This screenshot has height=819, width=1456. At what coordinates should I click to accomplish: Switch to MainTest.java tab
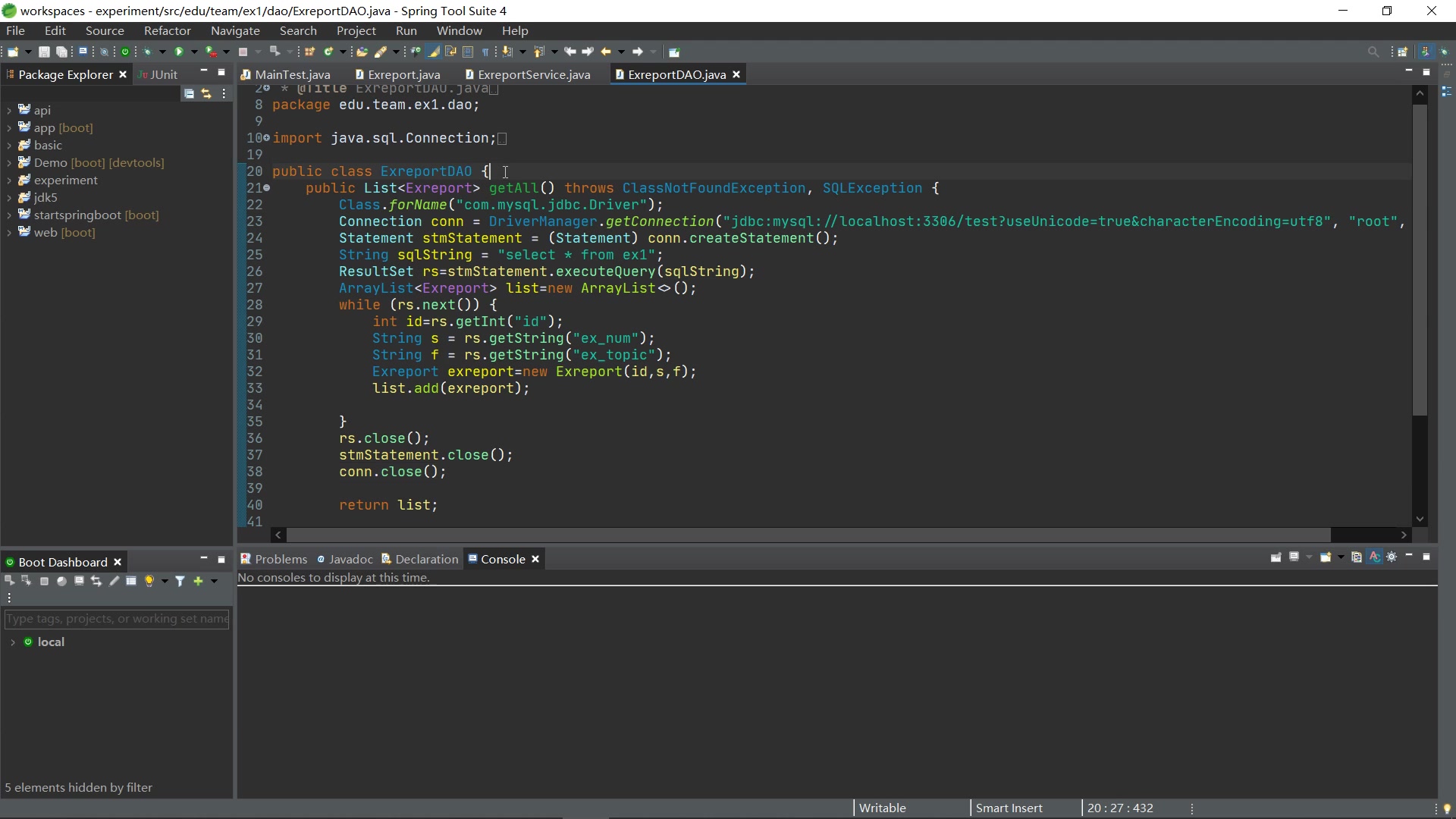pos(292,74)
